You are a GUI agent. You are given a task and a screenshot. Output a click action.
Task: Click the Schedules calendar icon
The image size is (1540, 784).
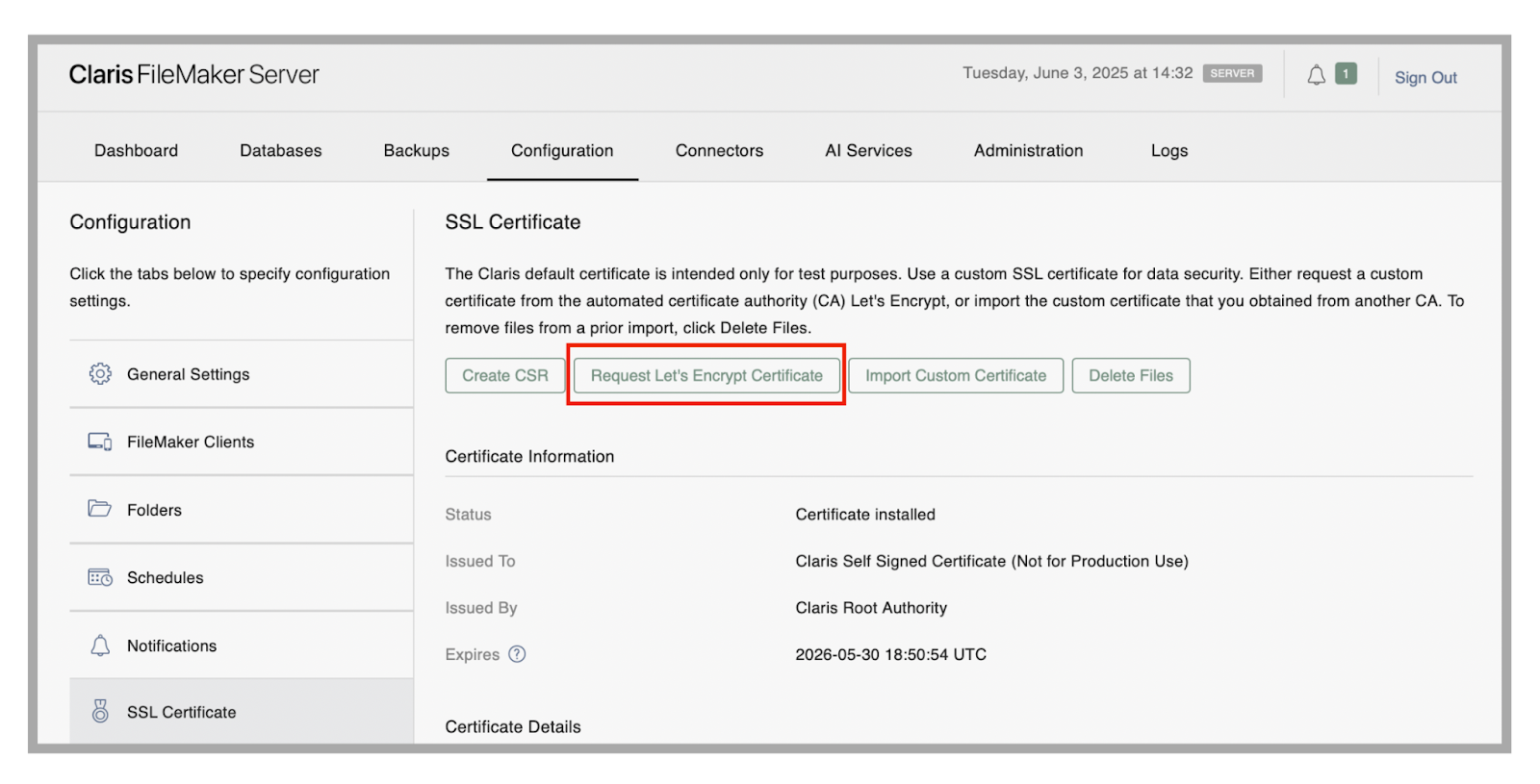pos(100,577)
